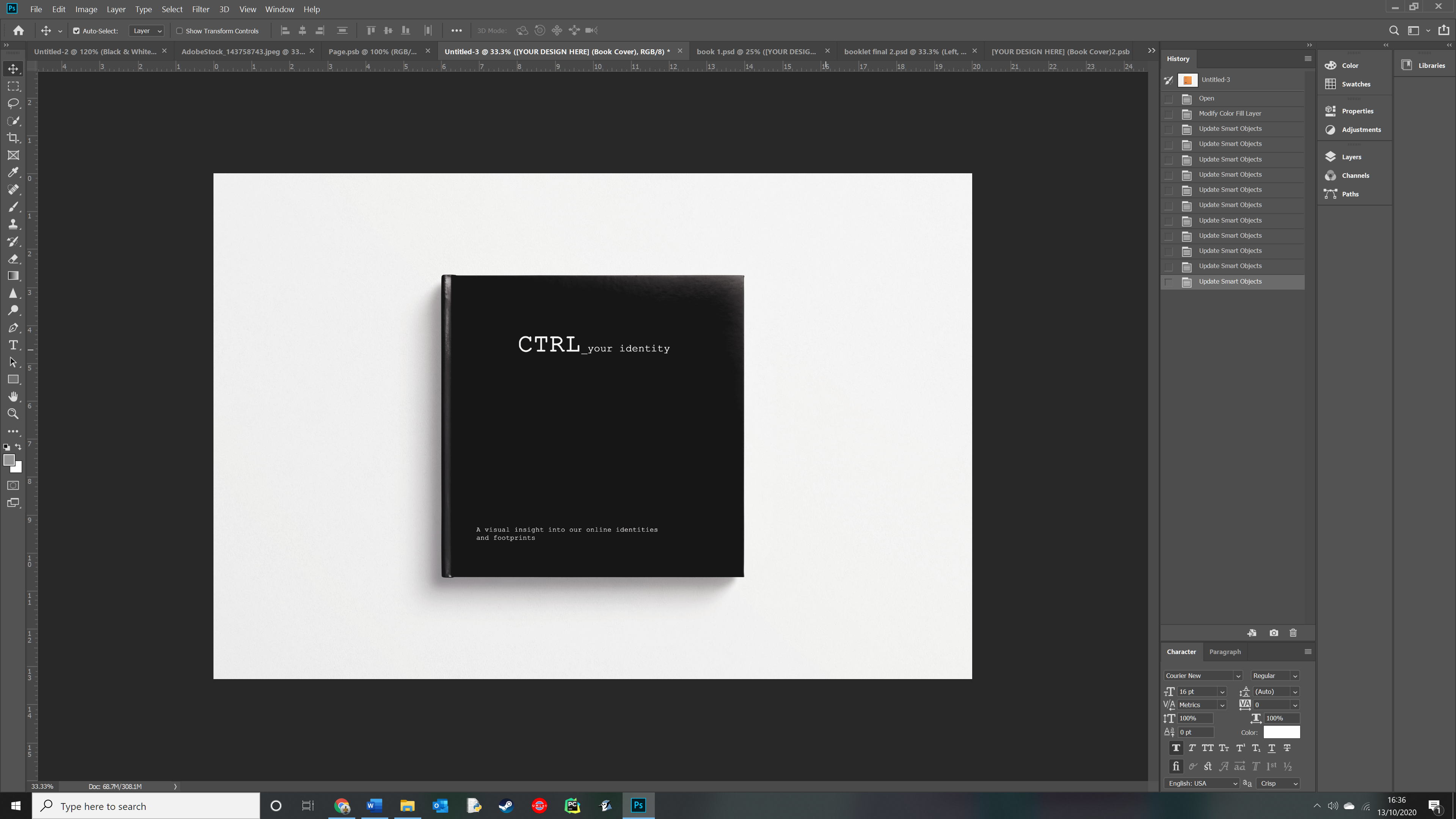Select the Horizontal Type tool

(x=13, y=345)
